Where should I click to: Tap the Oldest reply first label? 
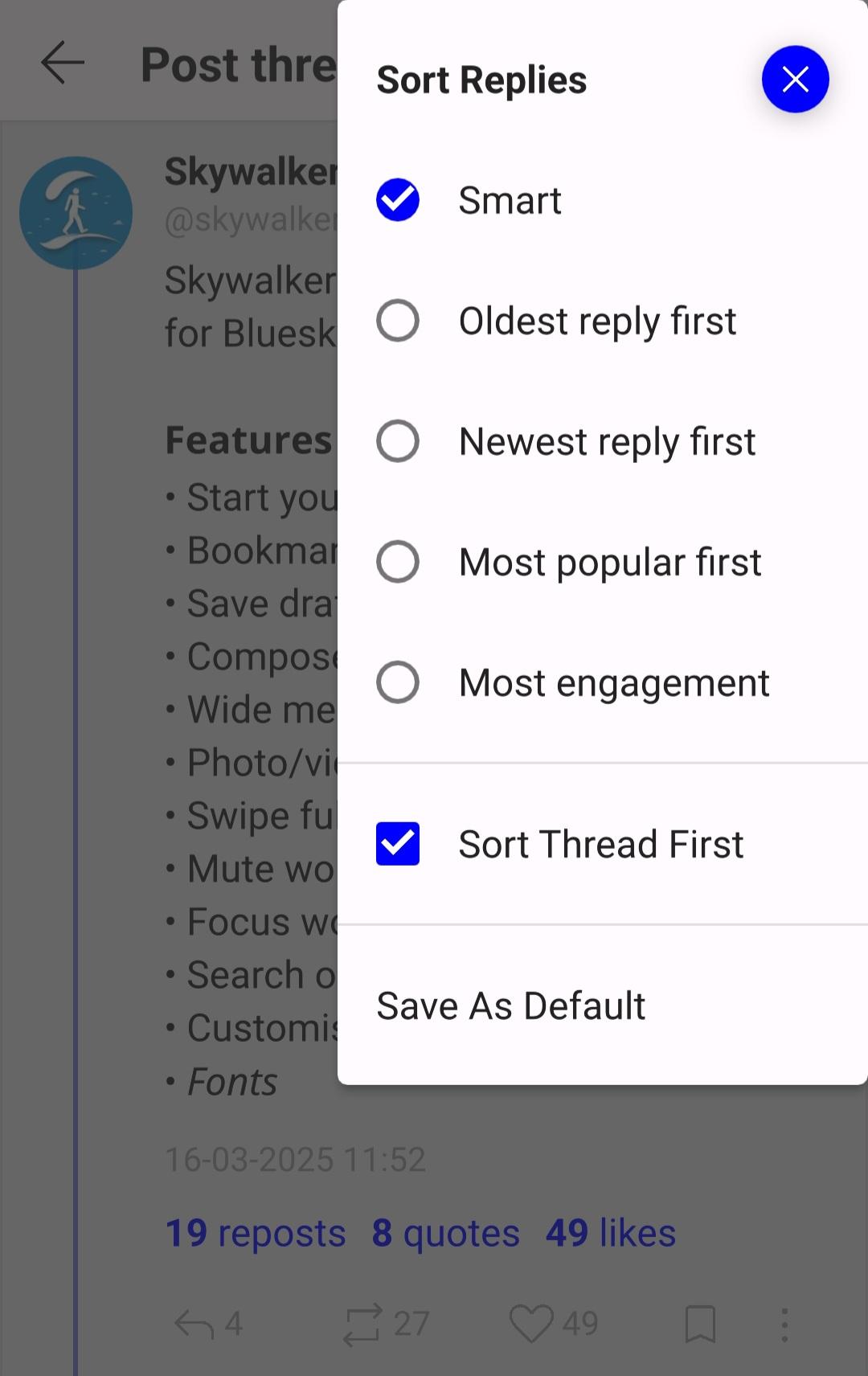point(597,321)
